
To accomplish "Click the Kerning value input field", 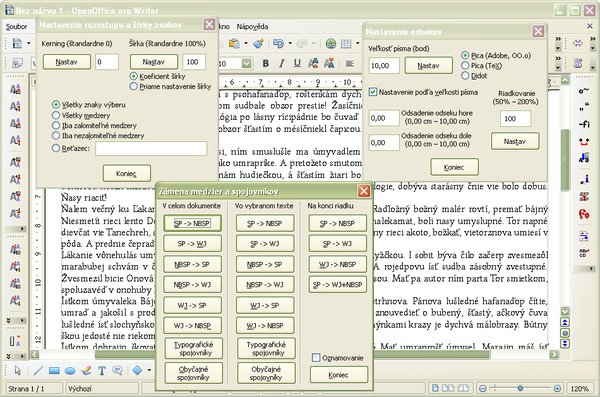I will point(107,62).
